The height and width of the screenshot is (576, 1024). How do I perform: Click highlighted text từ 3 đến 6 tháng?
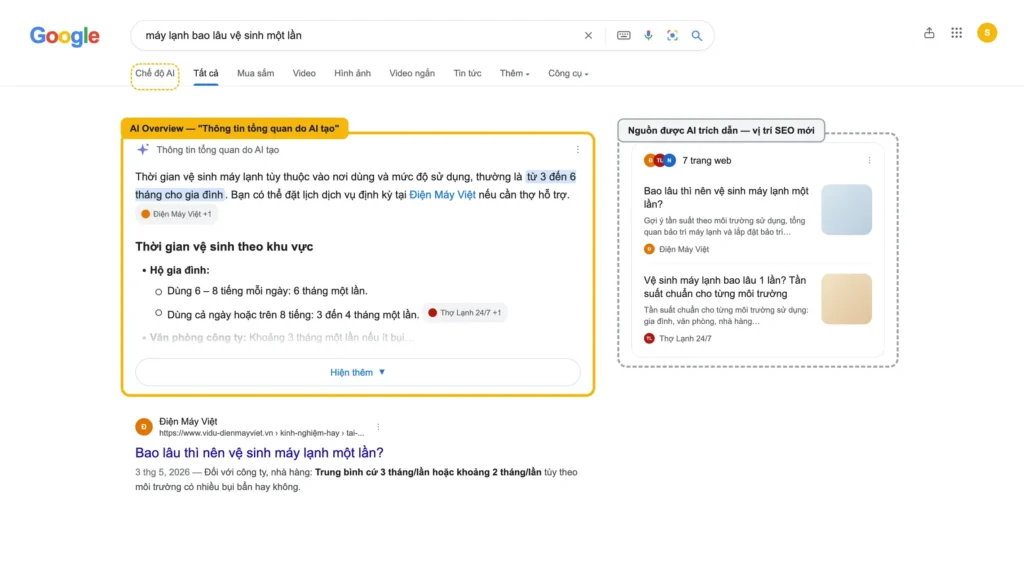(551, 177)
